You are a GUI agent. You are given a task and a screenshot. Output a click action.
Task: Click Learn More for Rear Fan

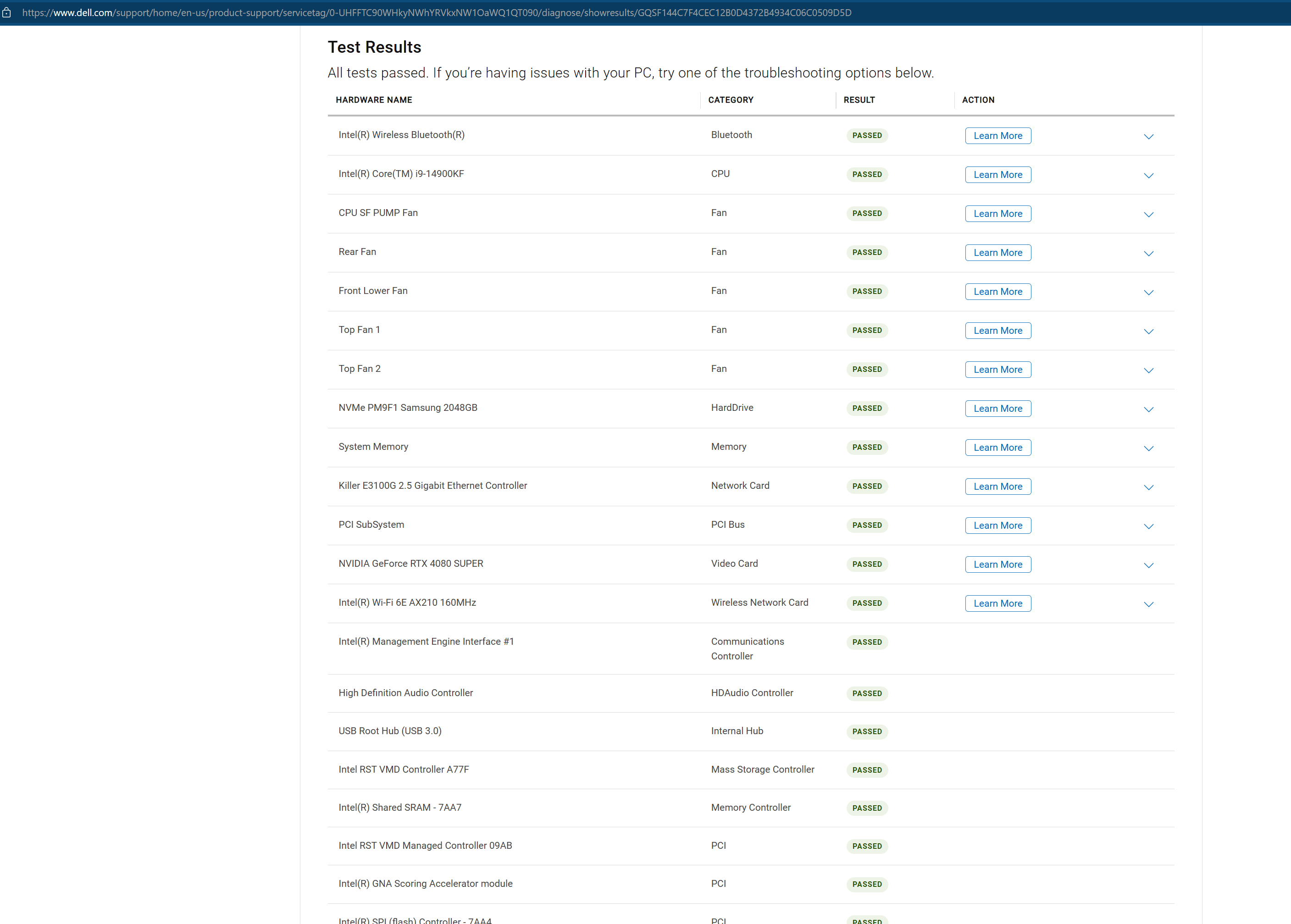(x=997, y=253)
